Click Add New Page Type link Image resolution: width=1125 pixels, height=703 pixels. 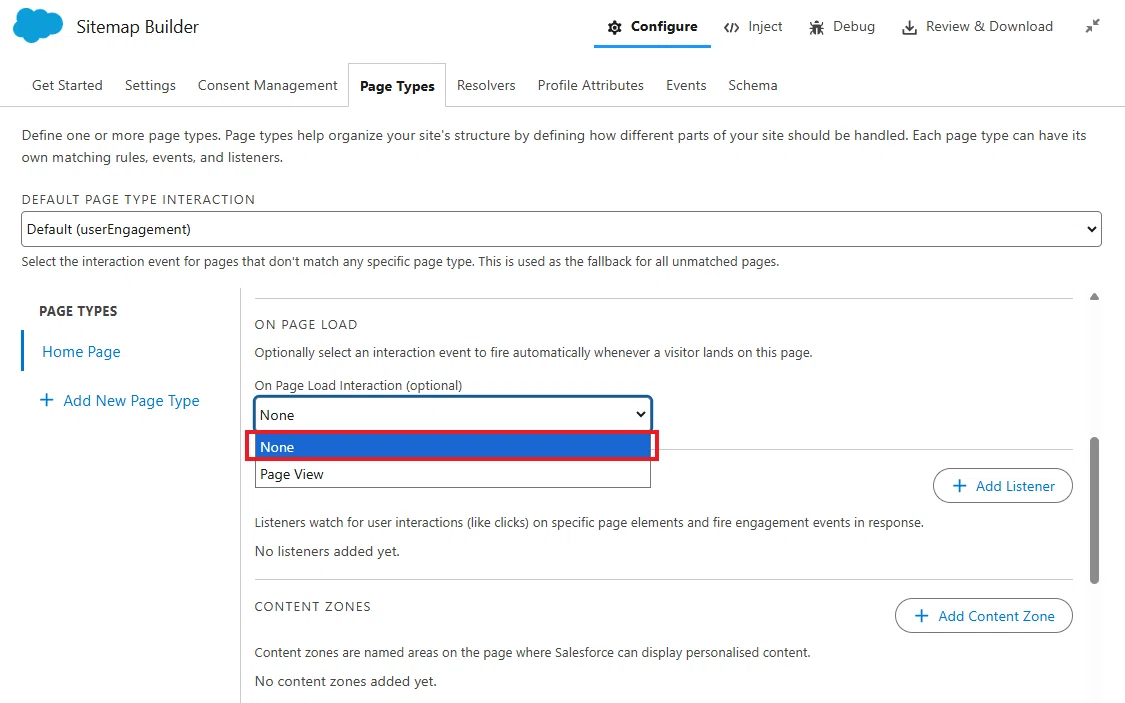point(131,401)
